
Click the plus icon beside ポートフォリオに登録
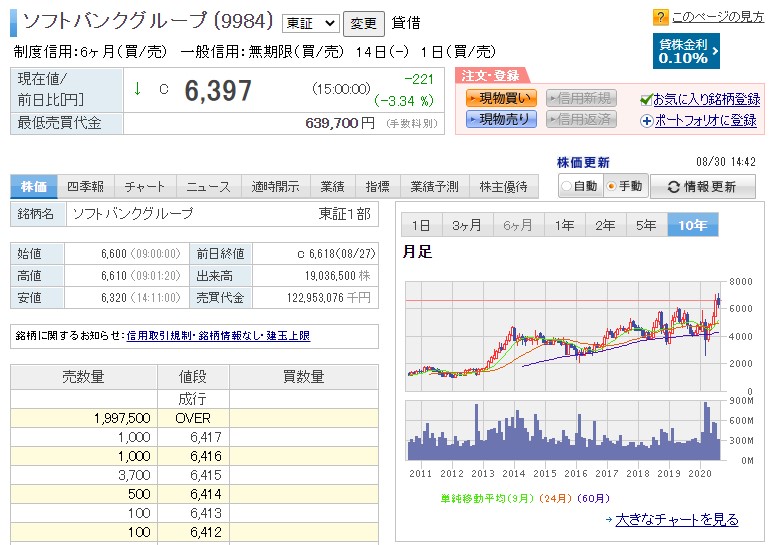click(x=647, y=121)
